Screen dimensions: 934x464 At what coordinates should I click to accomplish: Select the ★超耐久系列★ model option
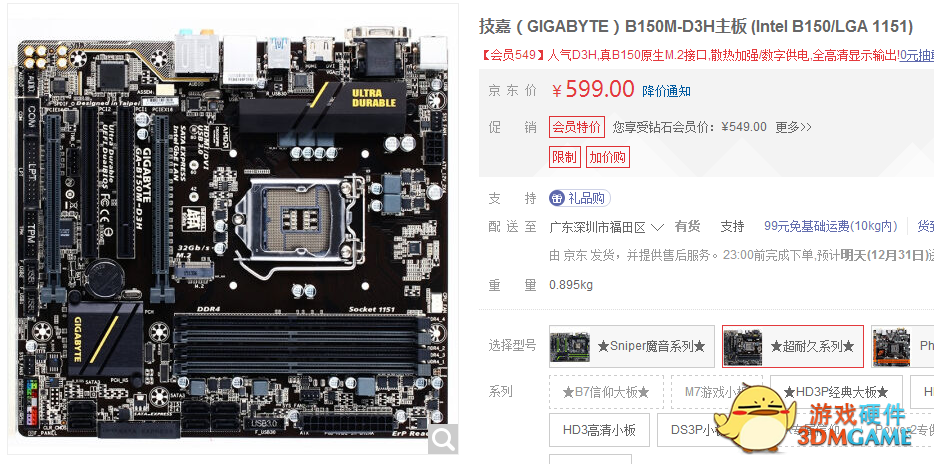[x=793, y=346]
